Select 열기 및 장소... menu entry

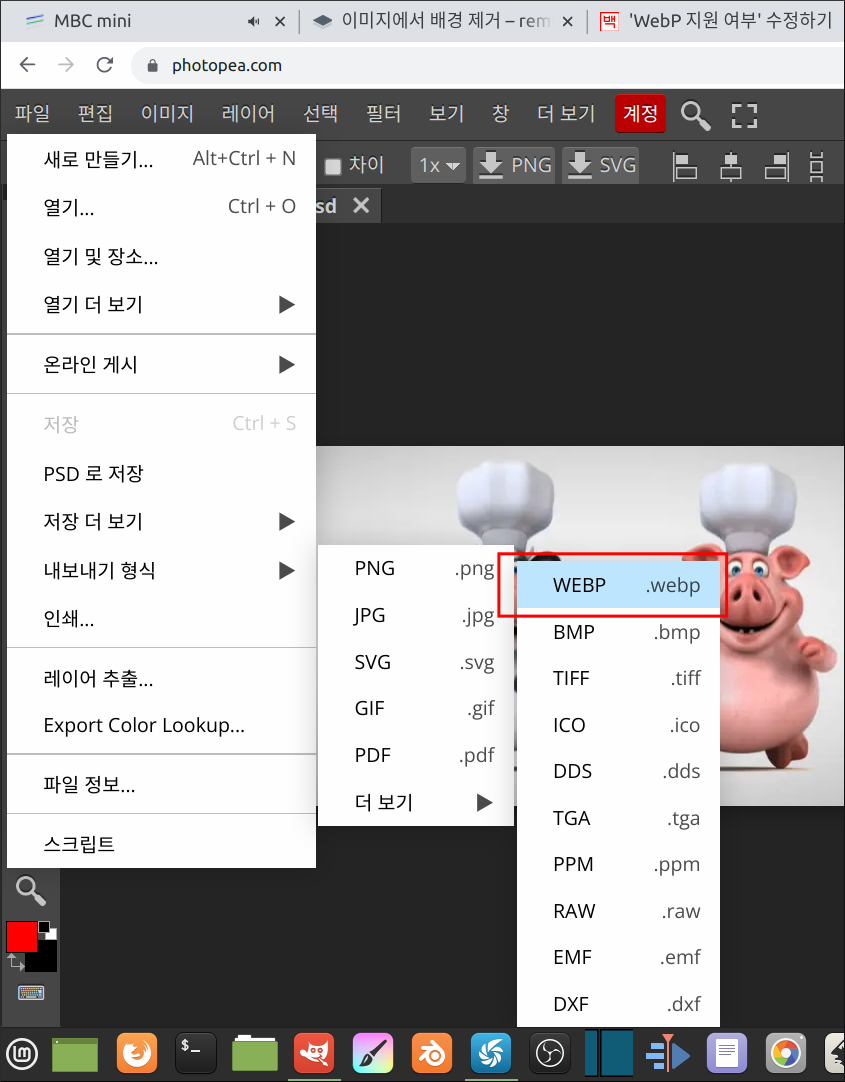pyautogui.click(x=161, y=257)
